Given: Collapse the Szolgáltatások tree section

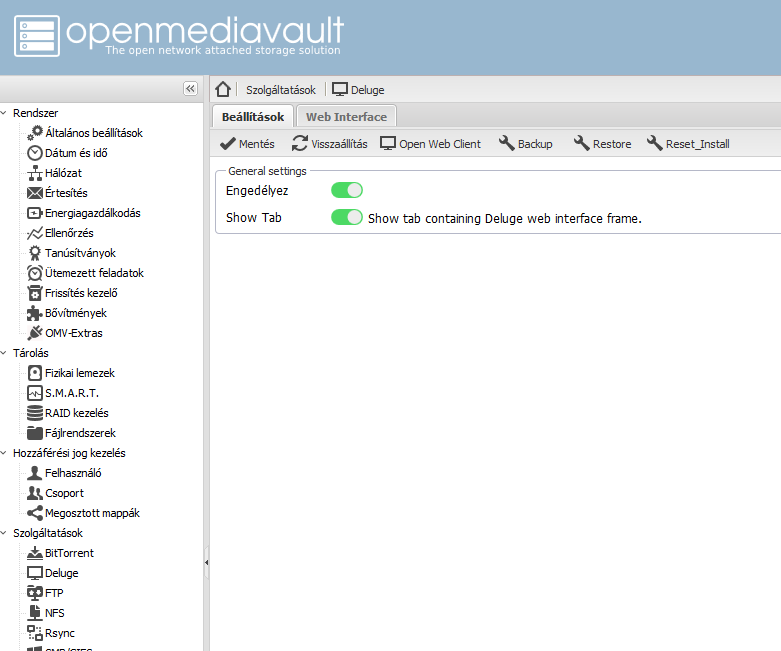Looking at the screenshot, I should click(x=3, y=533).
